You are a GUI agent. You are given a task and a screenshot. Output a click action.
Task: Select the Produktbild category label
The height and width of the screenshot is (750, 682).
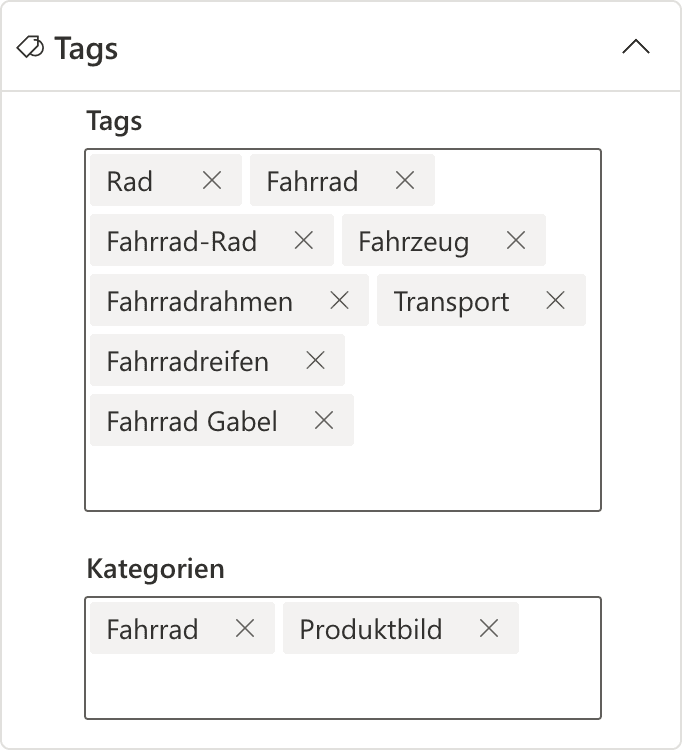click(371, 629)
